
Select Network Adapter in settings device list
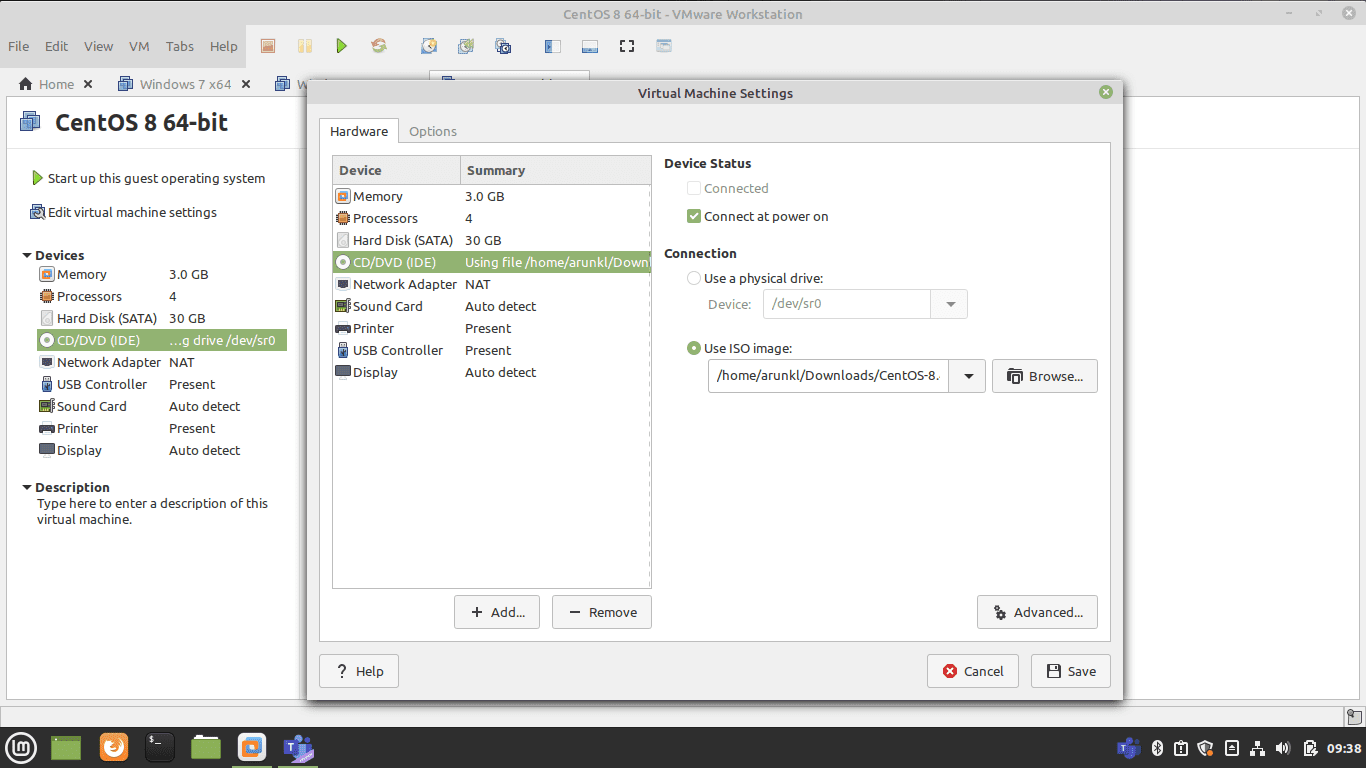pyautogui.click(x=491, y=284)
